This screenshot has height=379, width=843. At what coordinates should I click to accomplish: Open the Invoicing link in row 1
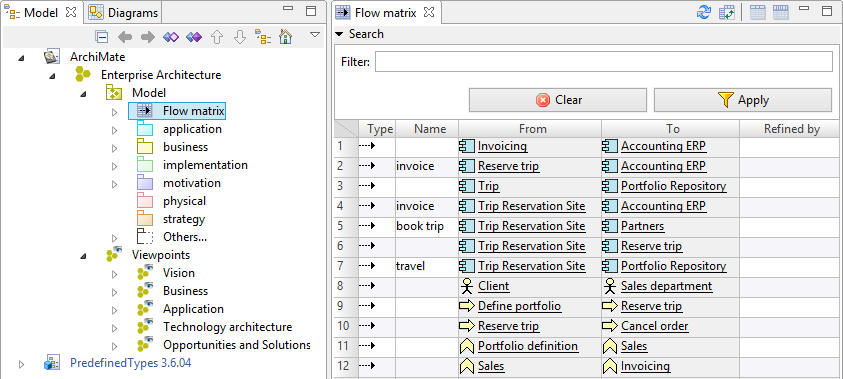point(502,146)
